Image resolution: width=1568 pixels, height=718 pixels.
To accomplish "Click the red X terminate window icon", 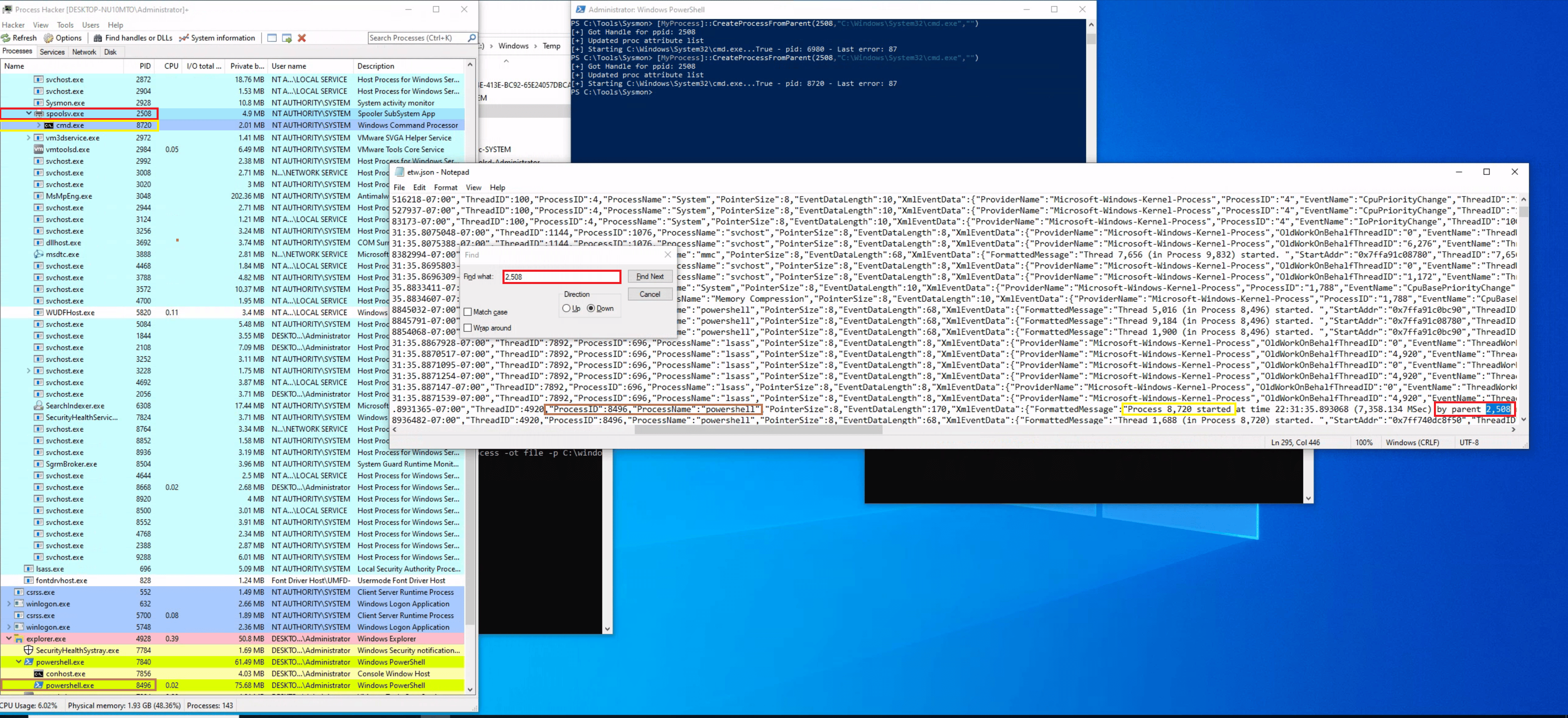I will [x=302, y=38].
